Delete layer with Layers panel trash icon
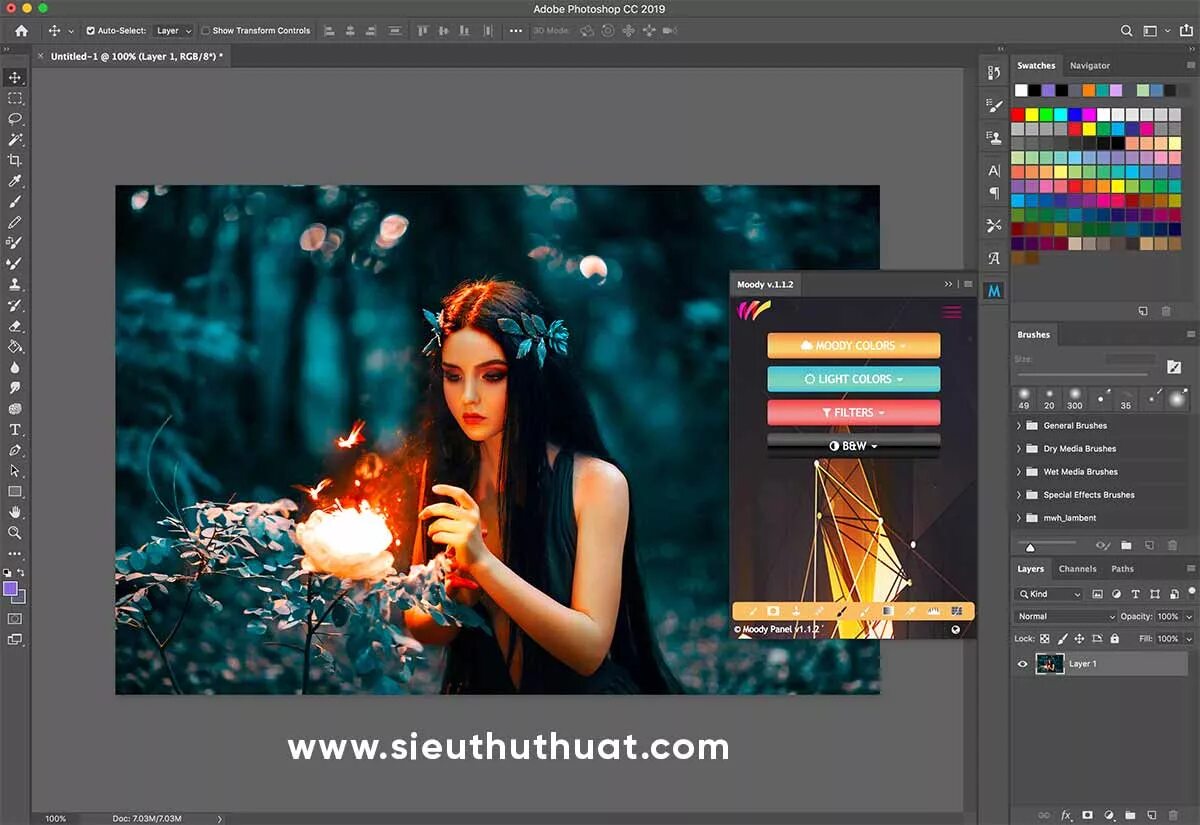This screenshot has height=825, width=1200. [x=1172, y=815]
